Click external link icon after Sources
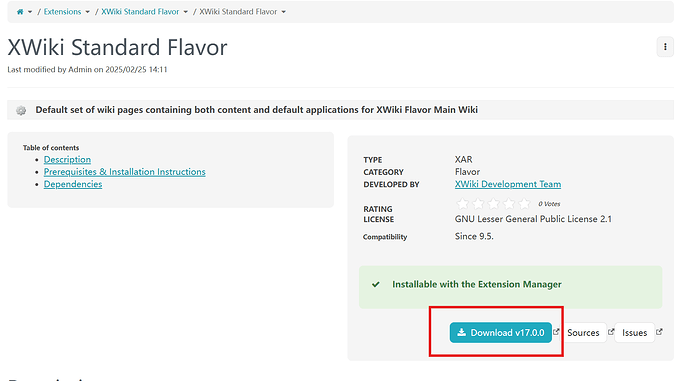 pos(611,332)
